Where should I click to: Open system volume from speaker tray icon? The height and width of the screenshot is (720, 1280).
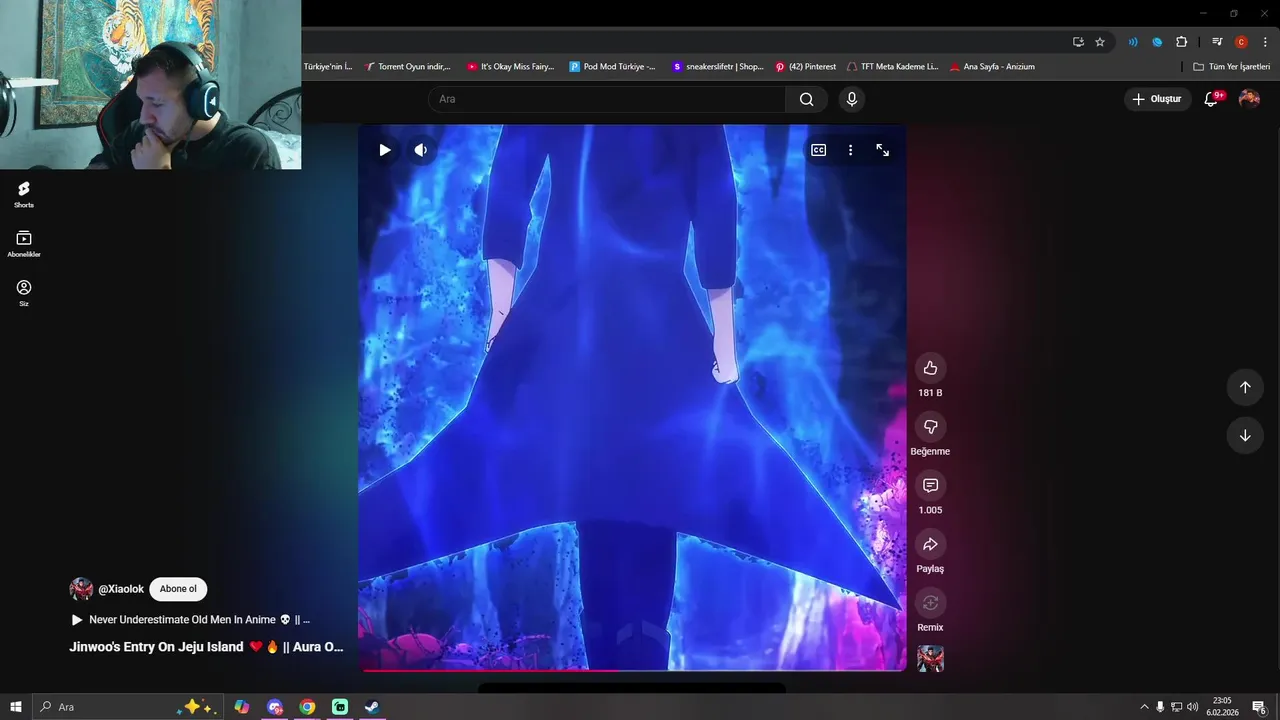coord(1192,707)
